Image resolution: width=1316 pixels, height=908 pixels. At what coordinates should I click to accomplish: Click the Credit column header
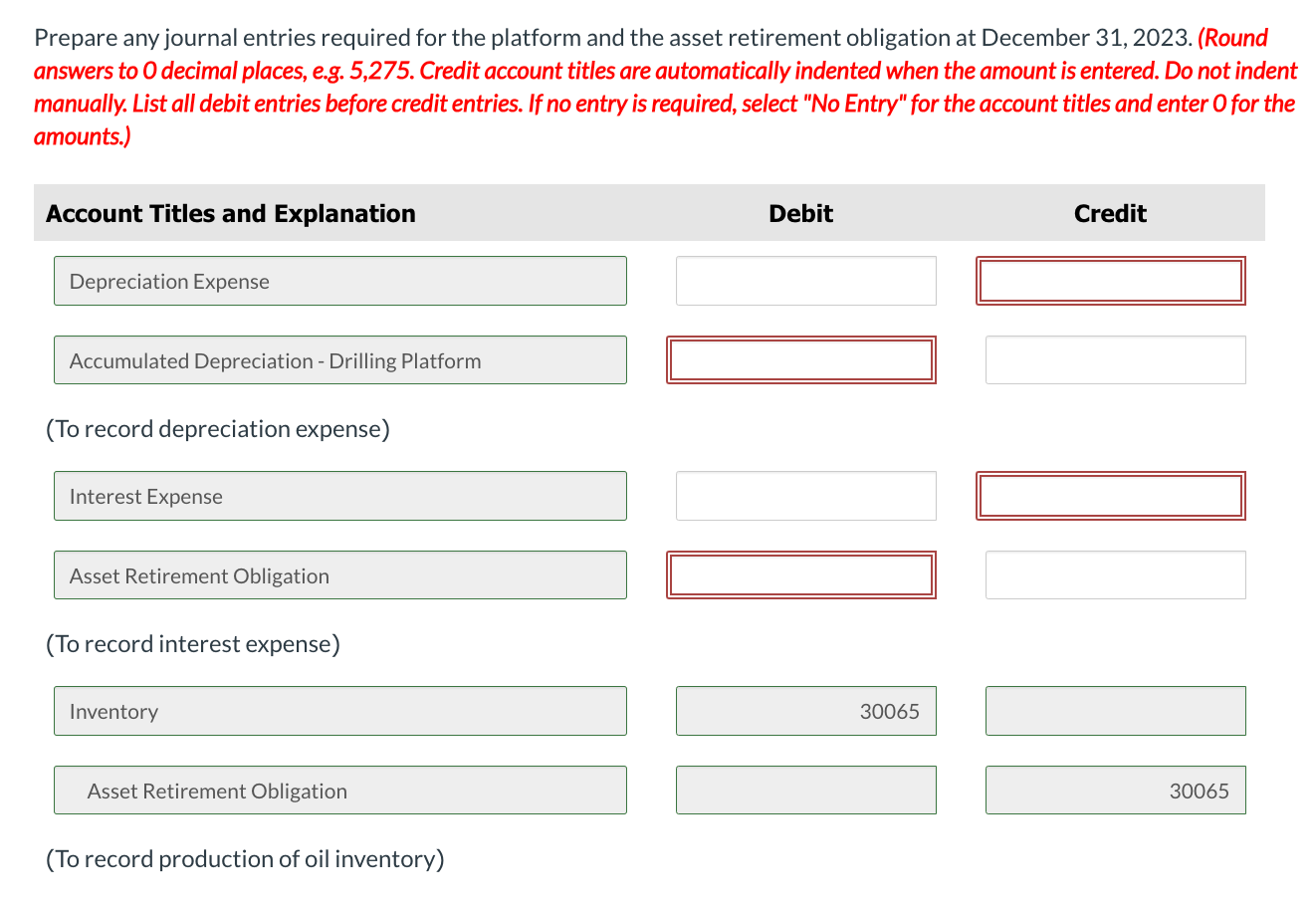pos(1110,213)
